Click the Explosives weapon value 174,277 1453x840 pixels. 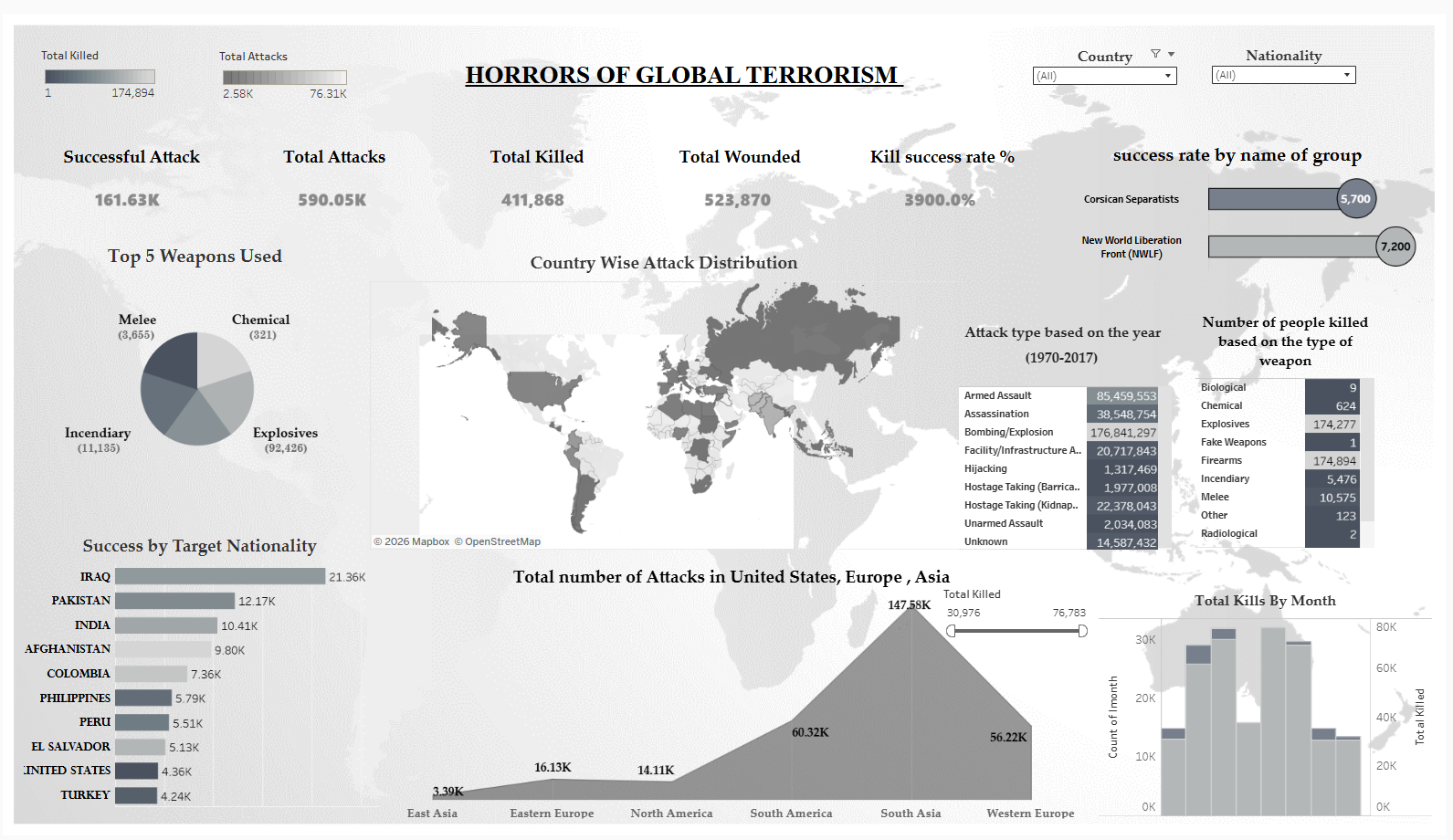tap(1332, 425)
